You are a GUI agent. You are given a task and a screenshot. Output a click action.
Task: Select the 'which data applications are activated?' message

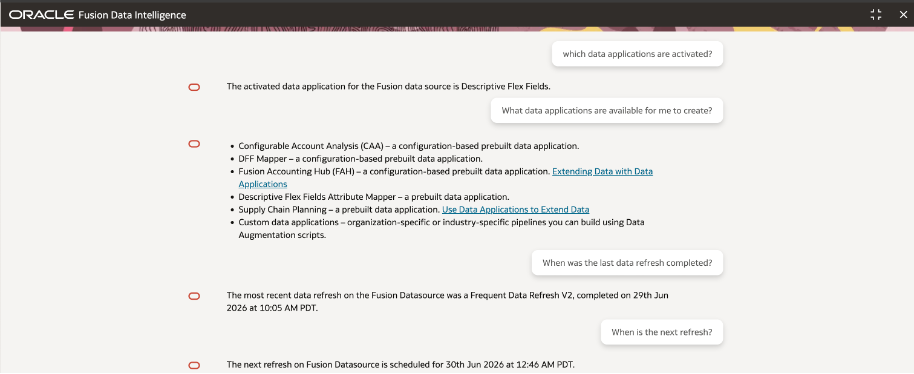(637, 54)
